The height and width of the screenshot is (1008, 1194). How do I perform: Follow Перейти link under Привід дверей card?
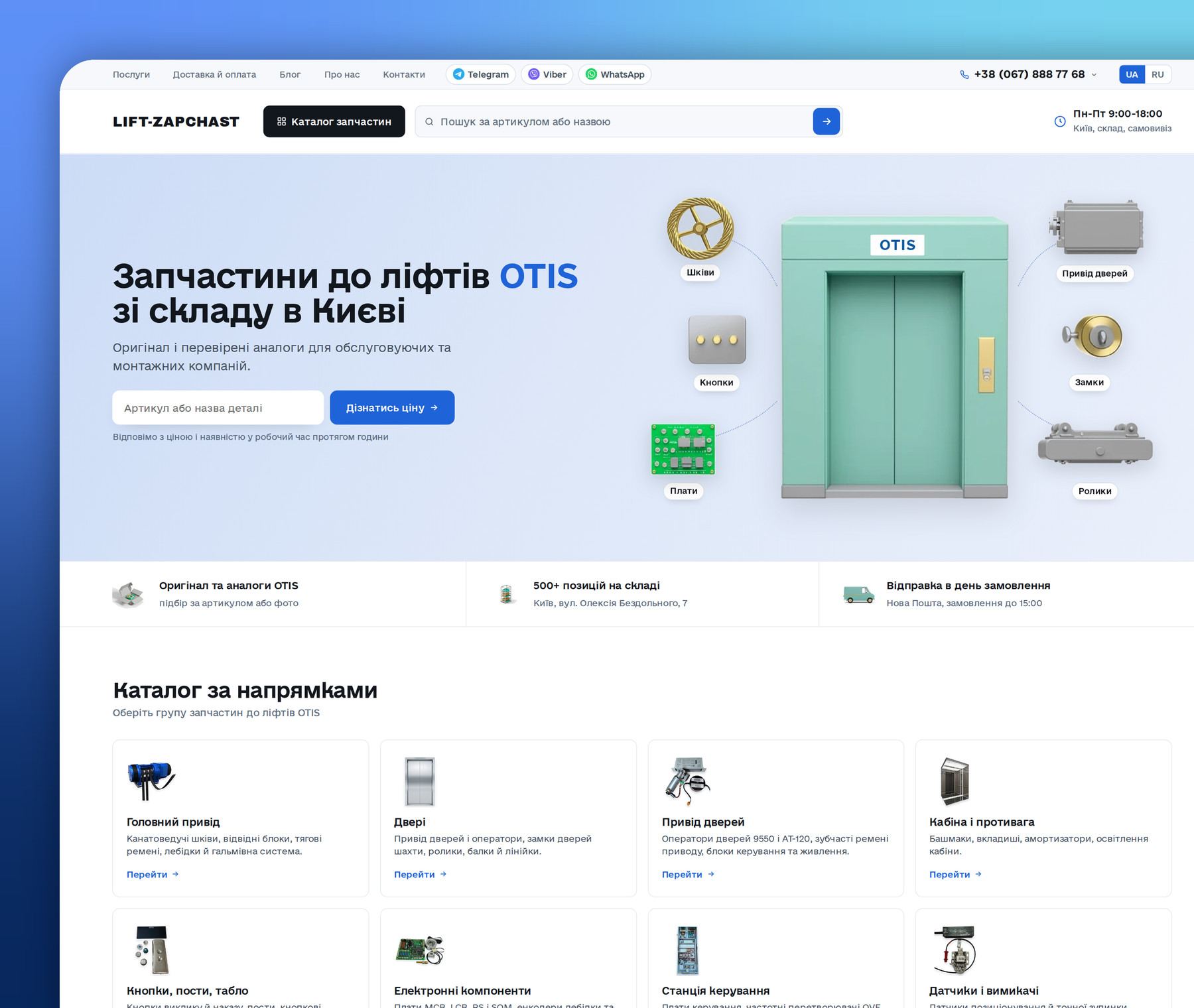pos(688,875)
